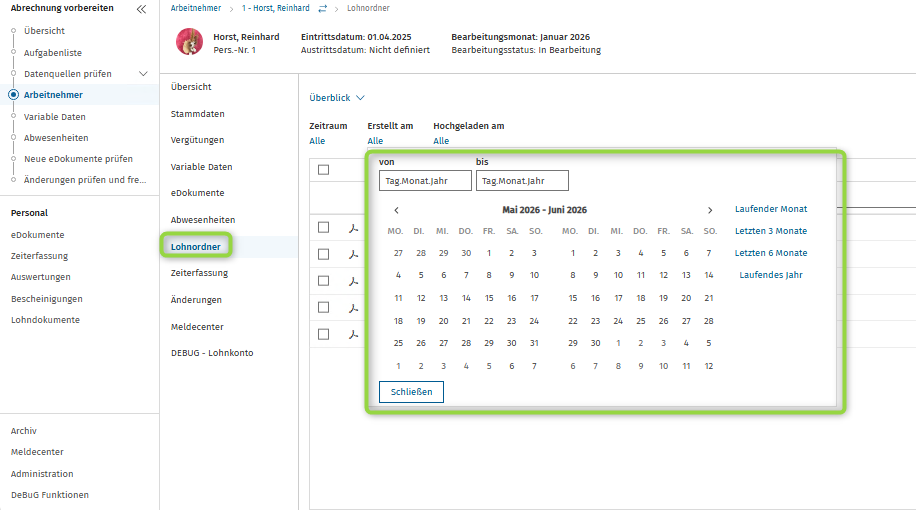Open the Stammdaten tab
916x510 pixels.
click(x=197, y=114)
